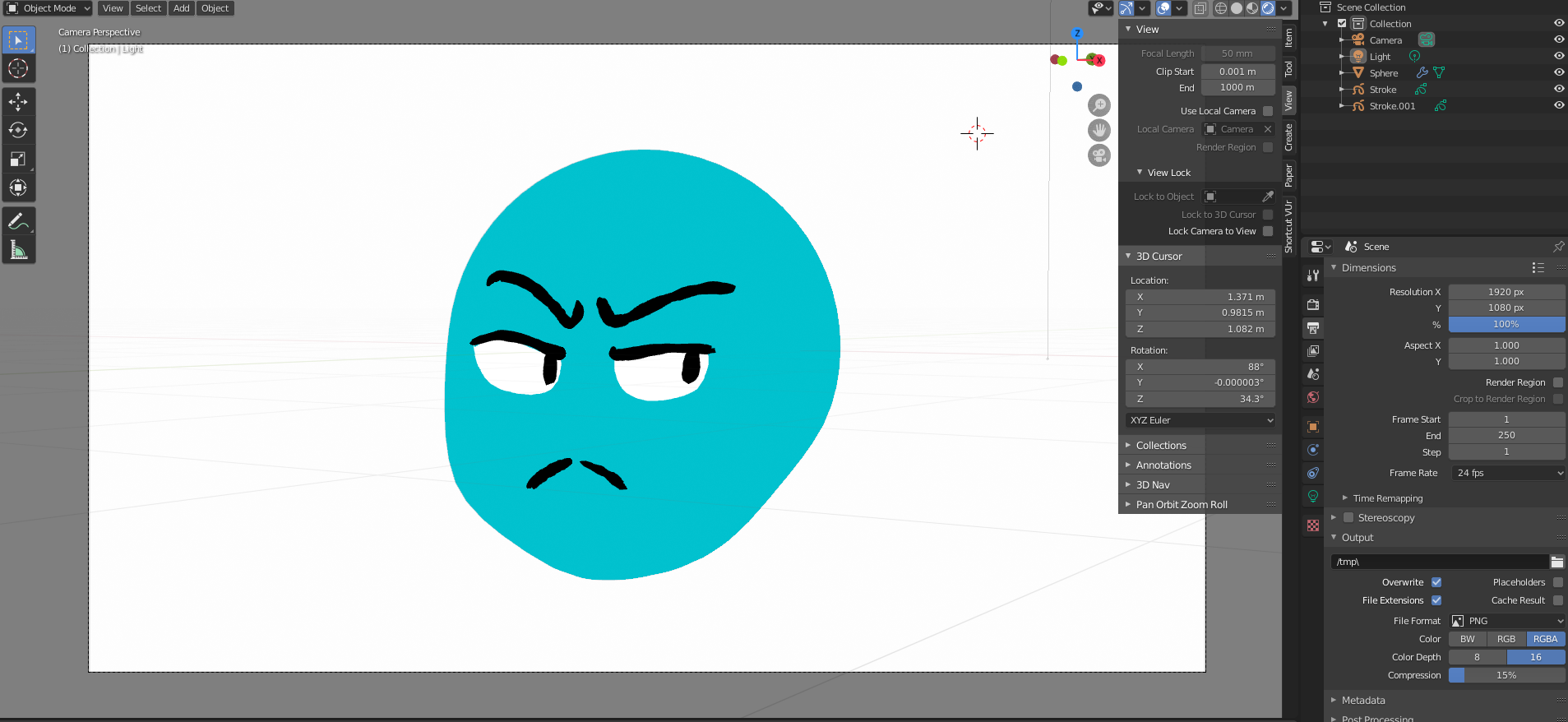Toggle File Extensions checkbox

point(1436,600)
